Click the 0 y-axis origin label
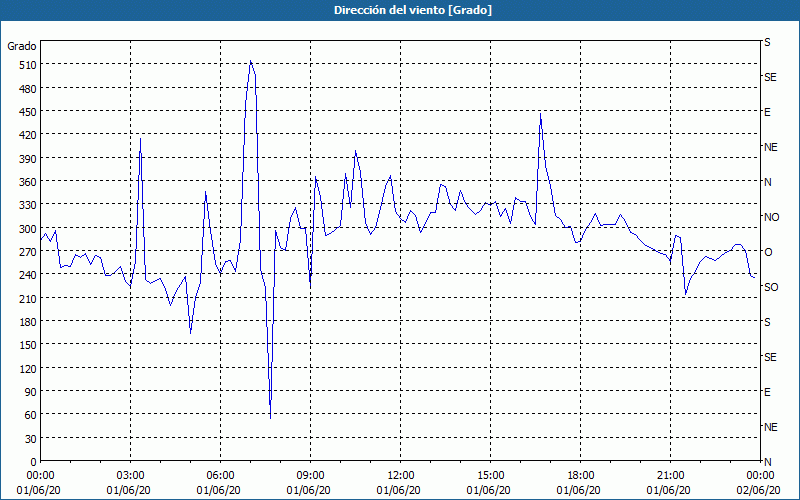The height and width of the screenshot is (500, 800). click(x=34, y=462)
